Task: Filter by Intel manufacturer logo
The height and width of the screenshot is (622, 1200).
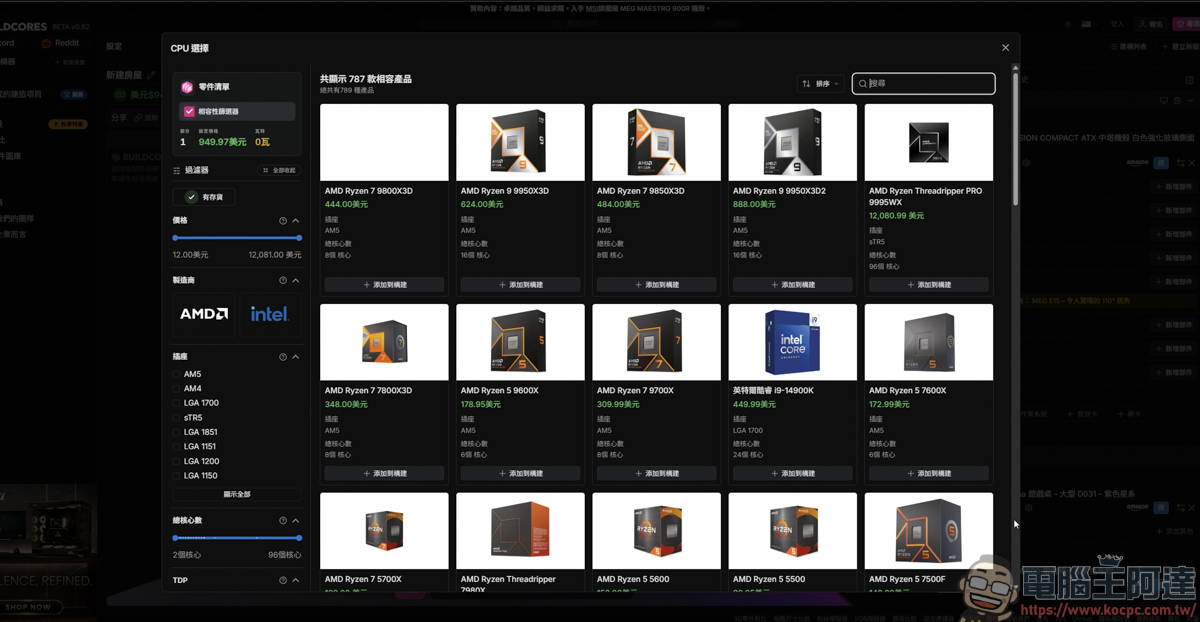Action: pos(269,314)
